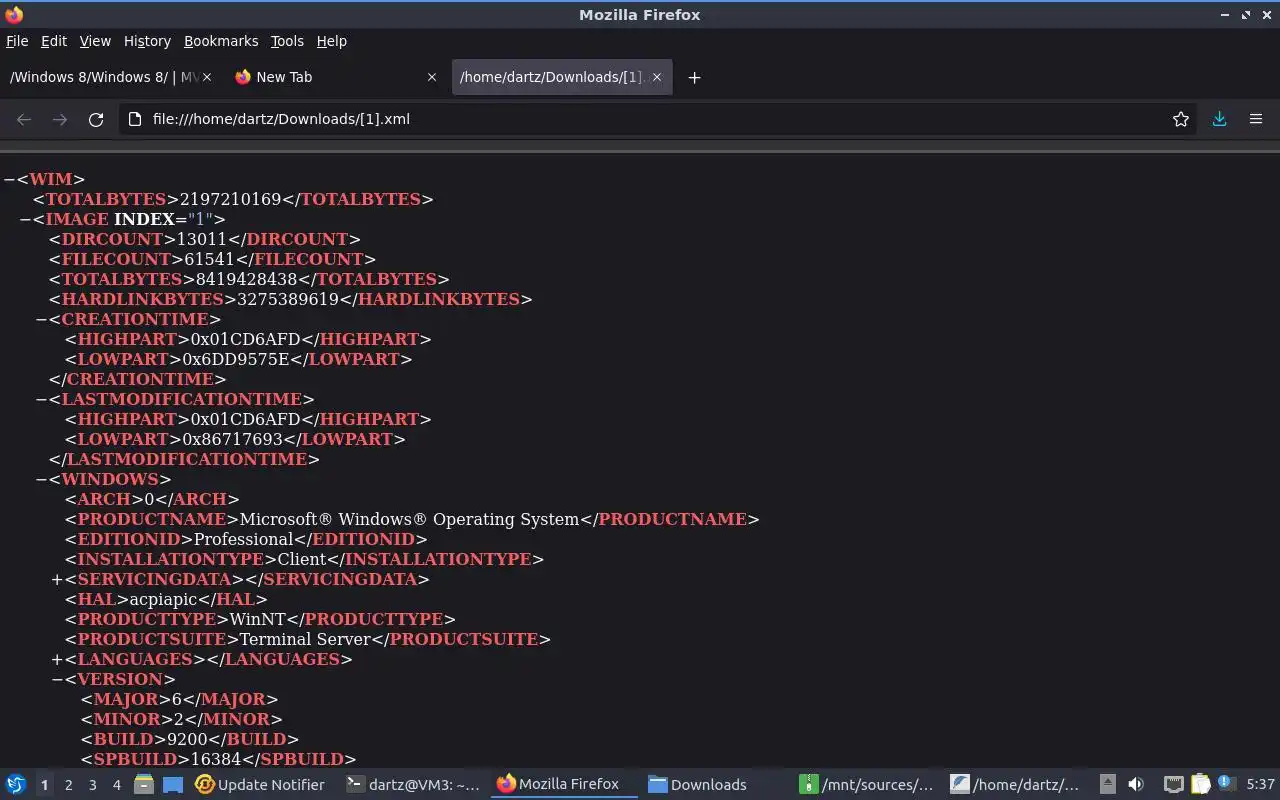Click the BUILD value 9200

(x=187, y=739)
